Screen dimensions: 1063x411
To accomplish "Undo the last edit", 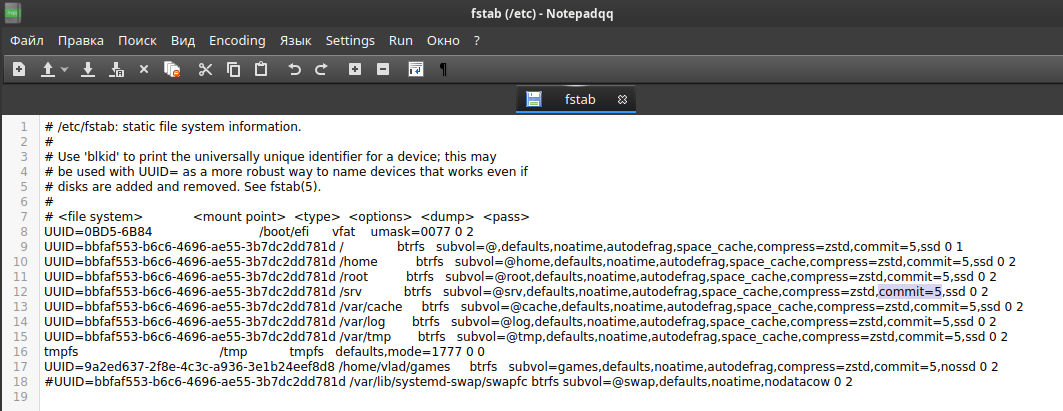I will click(x=294, y=69).
